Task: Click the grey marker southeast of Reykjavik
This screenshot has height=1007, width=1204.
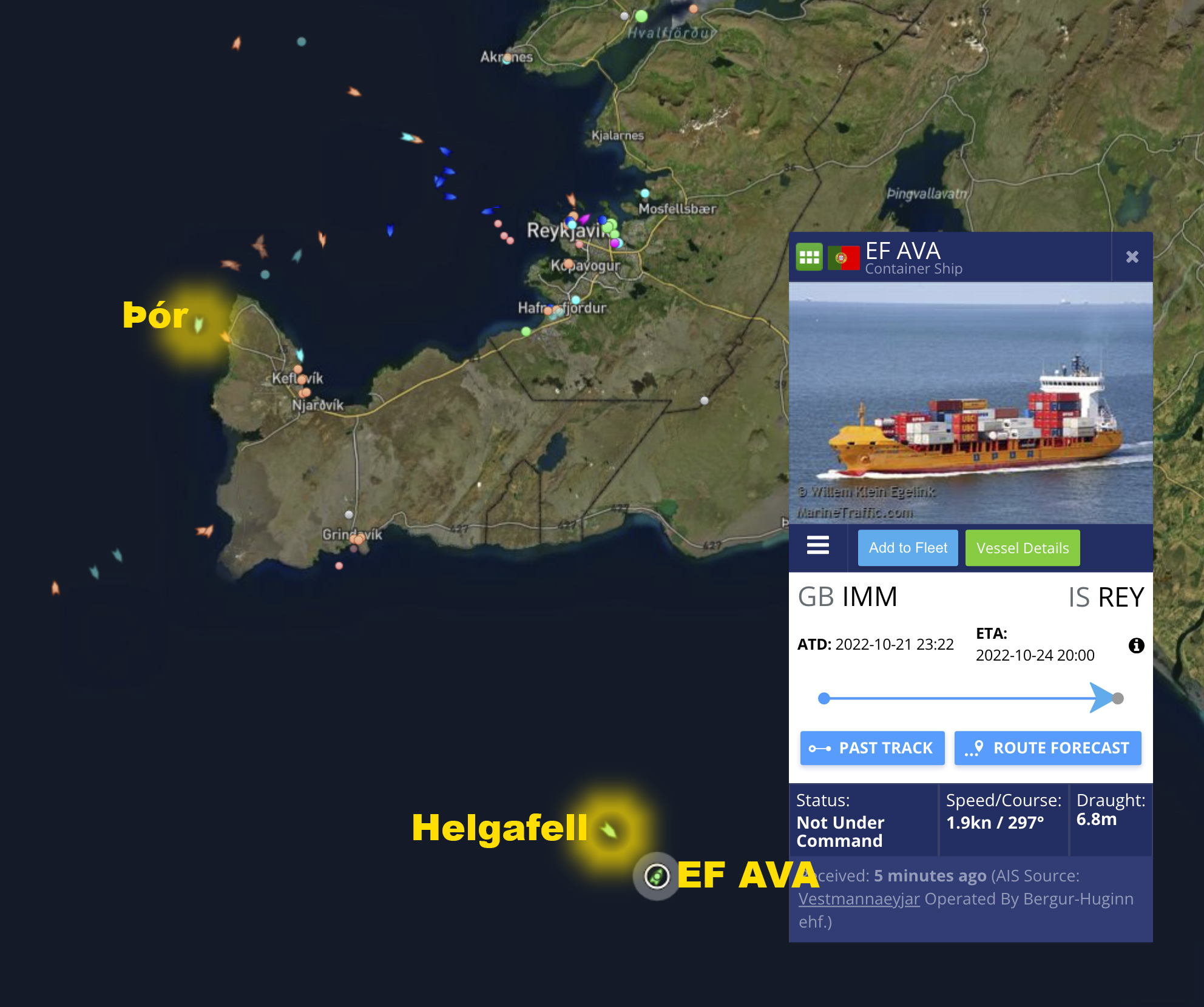Action: pyautogui.click(x=704, y=400)
